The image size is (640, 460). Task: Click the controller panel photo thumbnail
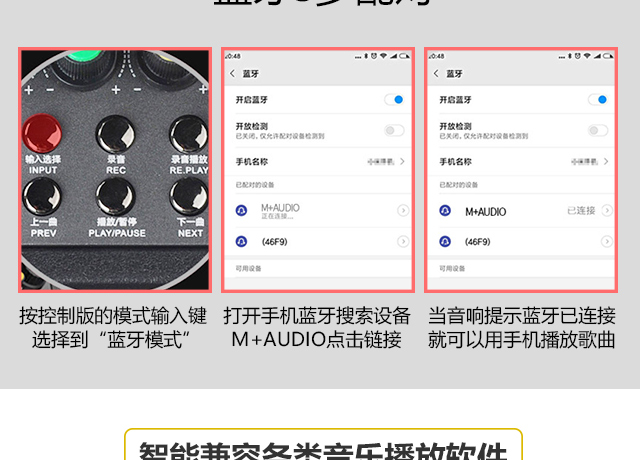pyautogui.click(x=115, y=170)
